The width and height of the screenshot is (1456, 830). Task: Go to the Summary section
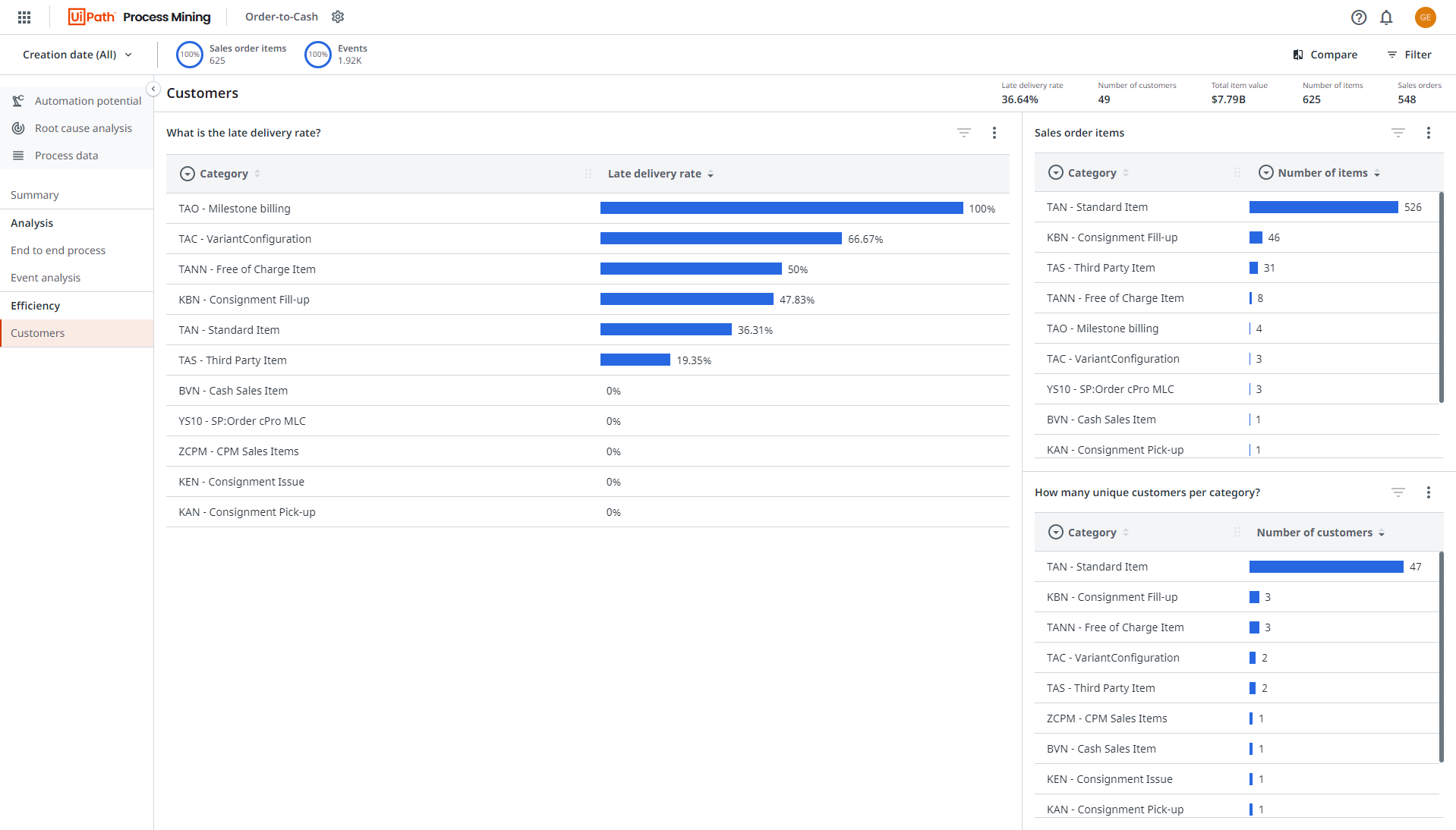tap(34, 194)
